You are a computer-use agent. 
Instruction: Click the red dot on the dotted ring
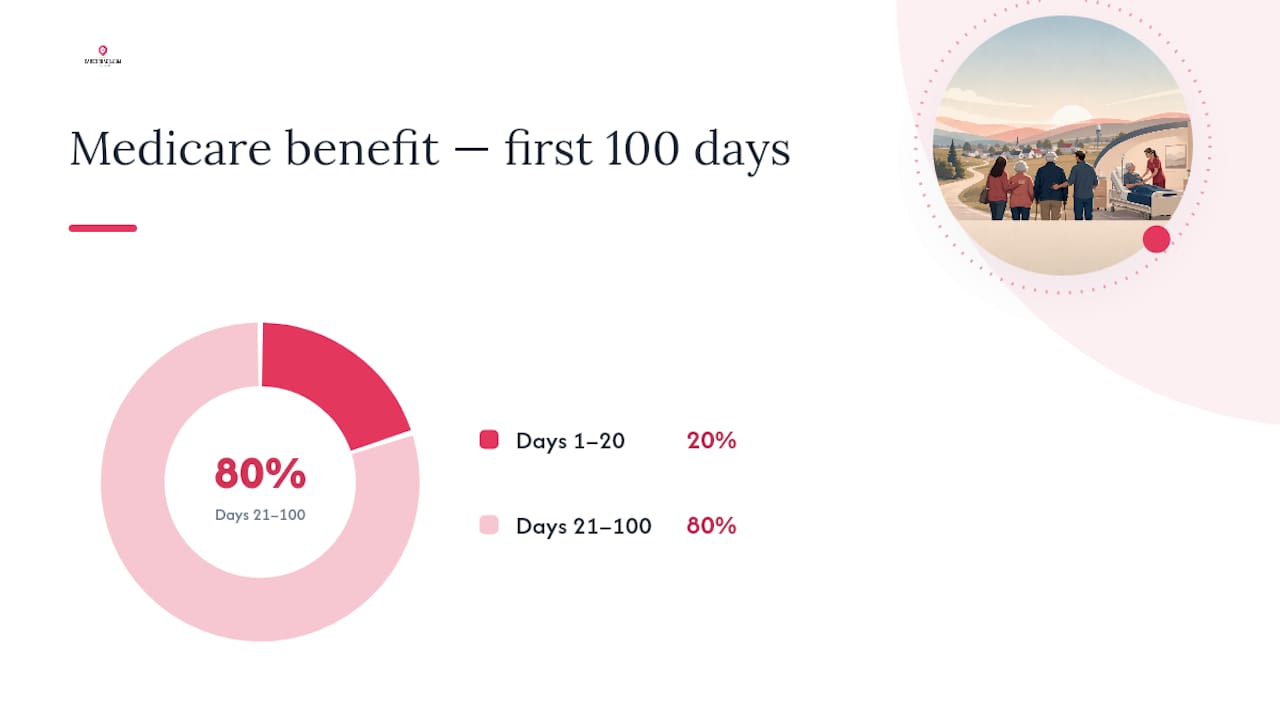click(1156, 239)
